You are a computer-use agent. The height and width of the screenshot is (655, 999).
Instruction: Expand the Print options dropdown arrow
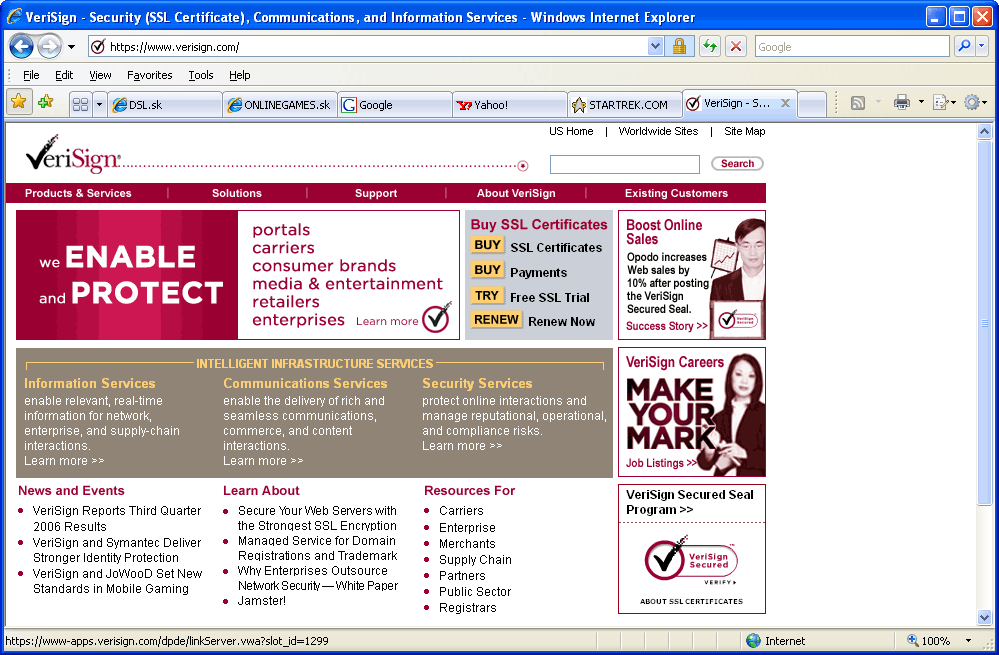pos(921,102)
